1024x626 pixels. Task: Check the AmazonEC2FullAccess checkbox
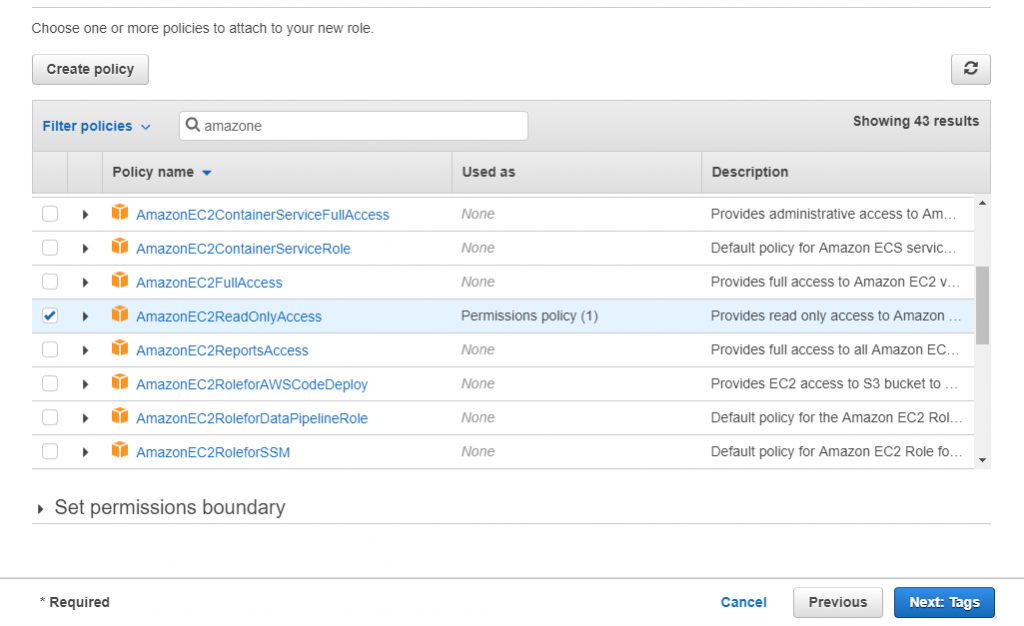(50, 282)
